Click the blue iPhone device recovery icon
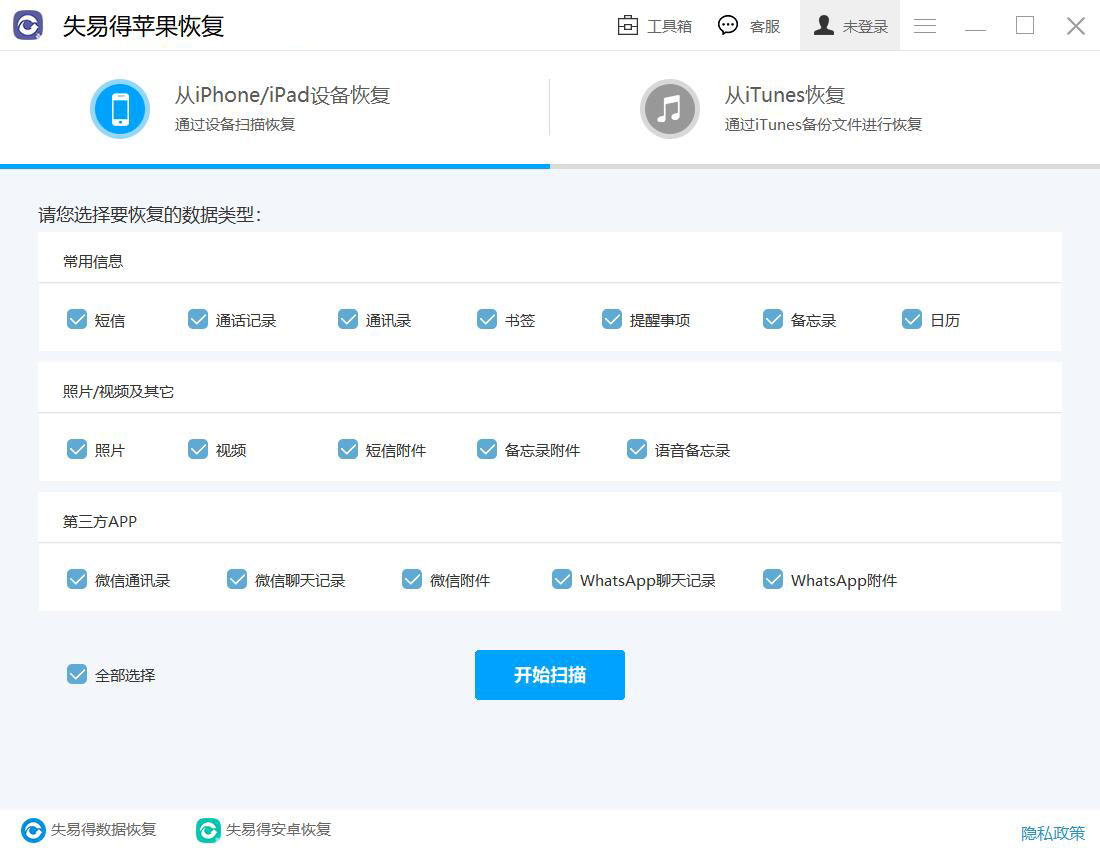Image resolution: width=1100 pixels, height=850 pixels. pos(120,109)
